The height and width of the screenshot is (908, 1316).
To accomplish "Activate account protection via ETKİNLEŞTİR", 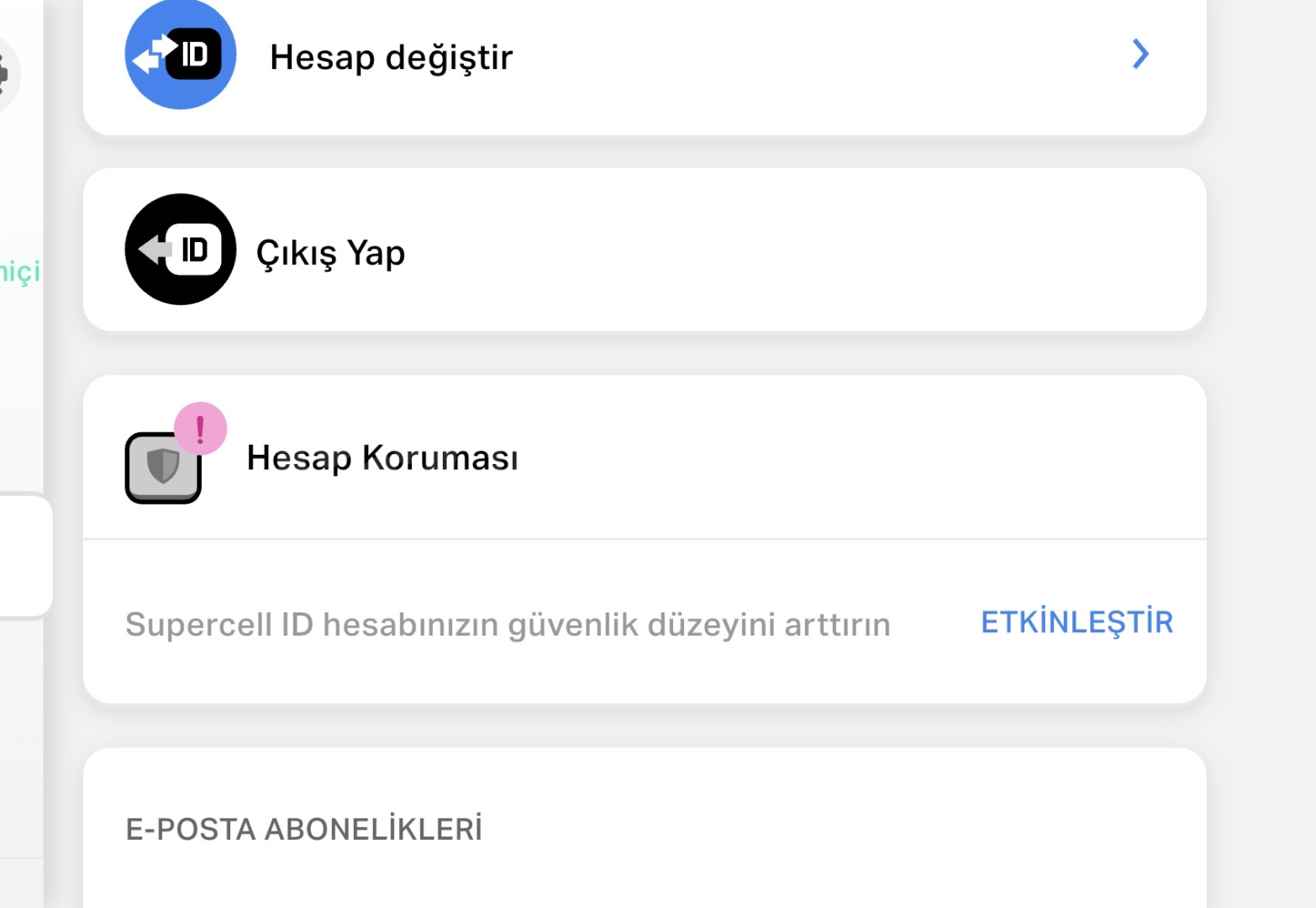I will click(1076, 622).
